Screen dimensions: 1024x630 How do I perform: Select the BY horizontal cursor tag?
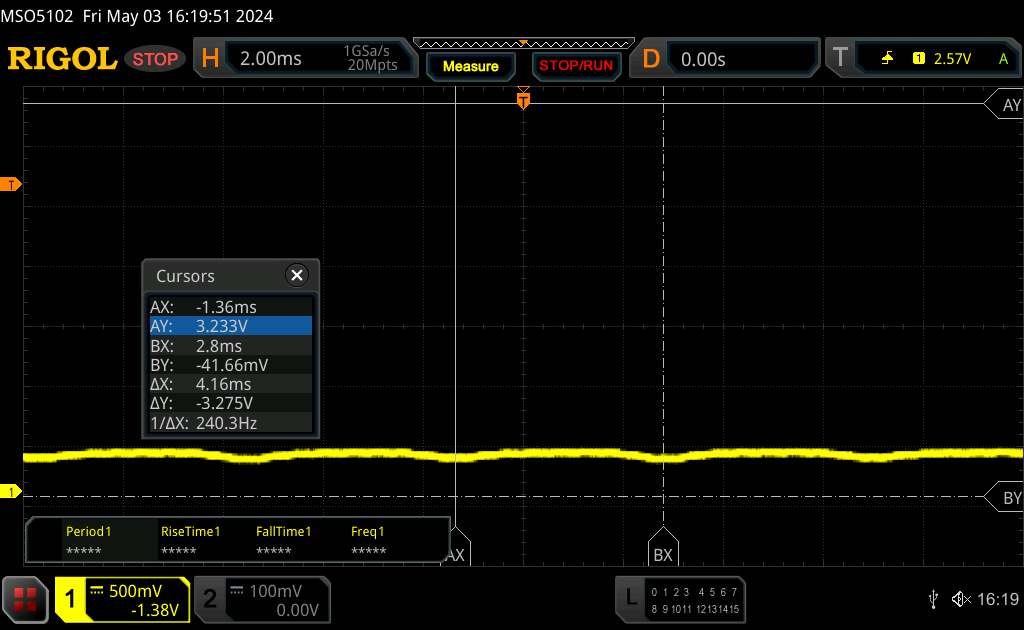coord(1005,497)
